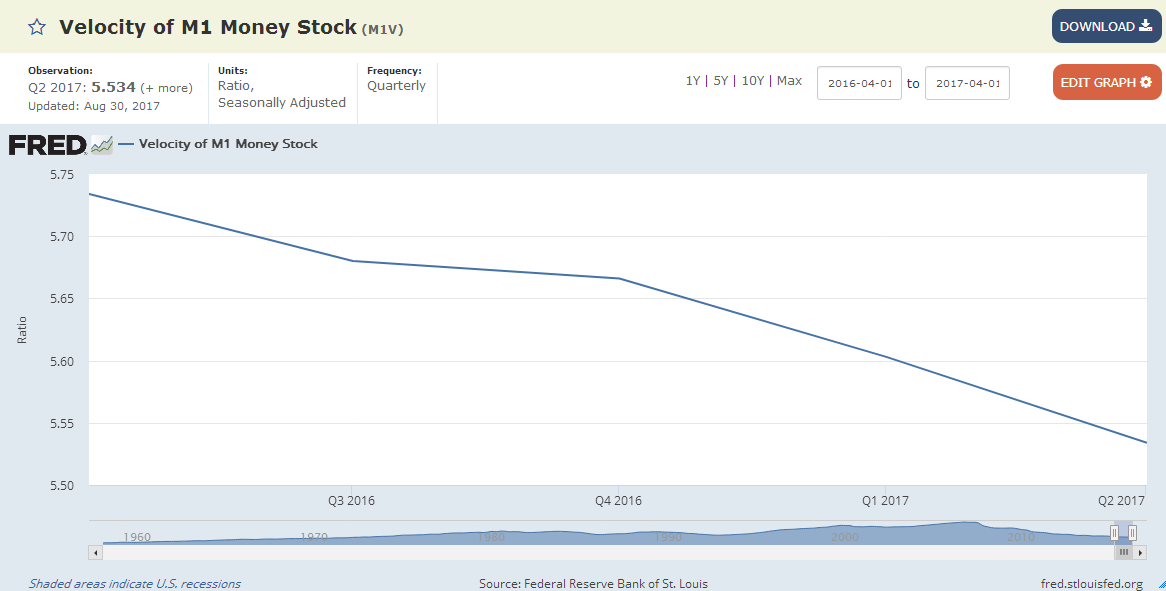Viewport: 1166px width, 591px height.
Task: Select the 5Y time range
Action: pos(720,81)
